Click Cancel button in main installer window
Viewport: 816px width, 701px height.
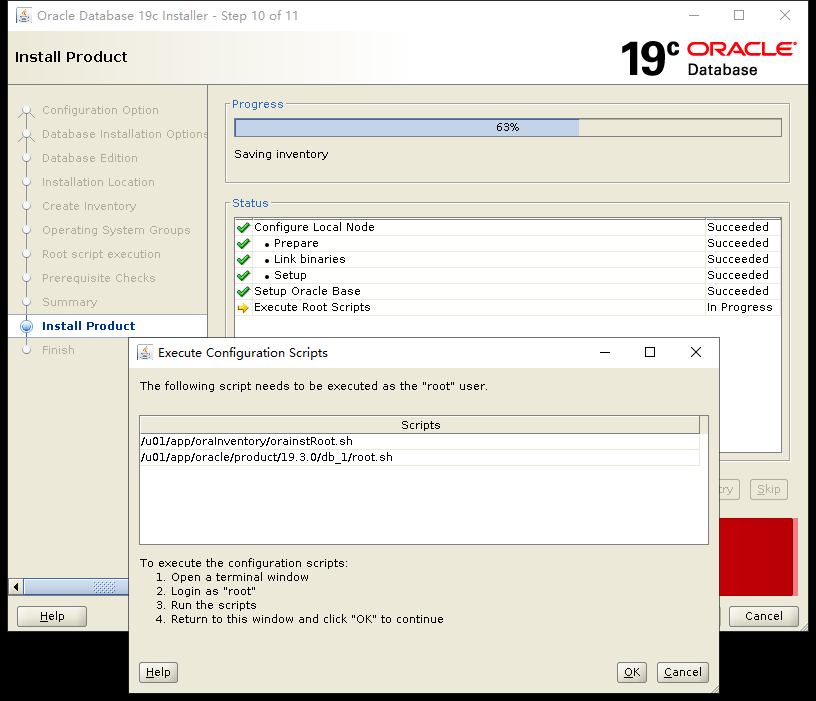pyautogui.click(x=763, y=616)
